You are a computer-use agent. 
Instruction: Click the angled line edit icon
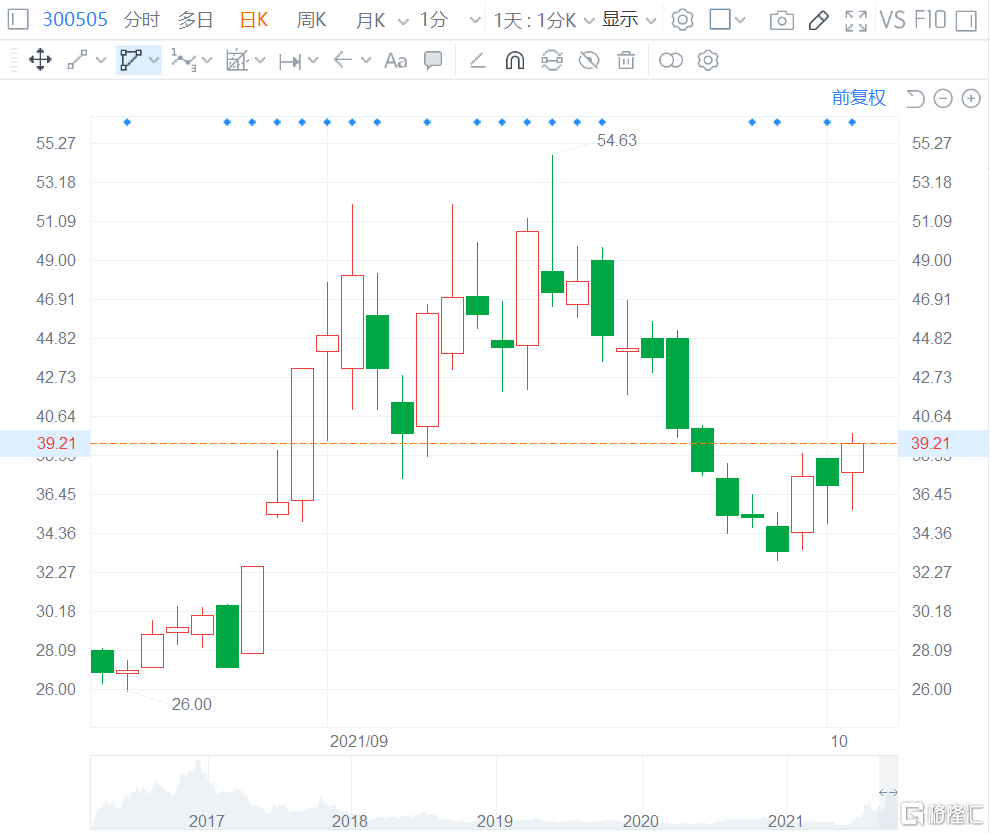477,61
